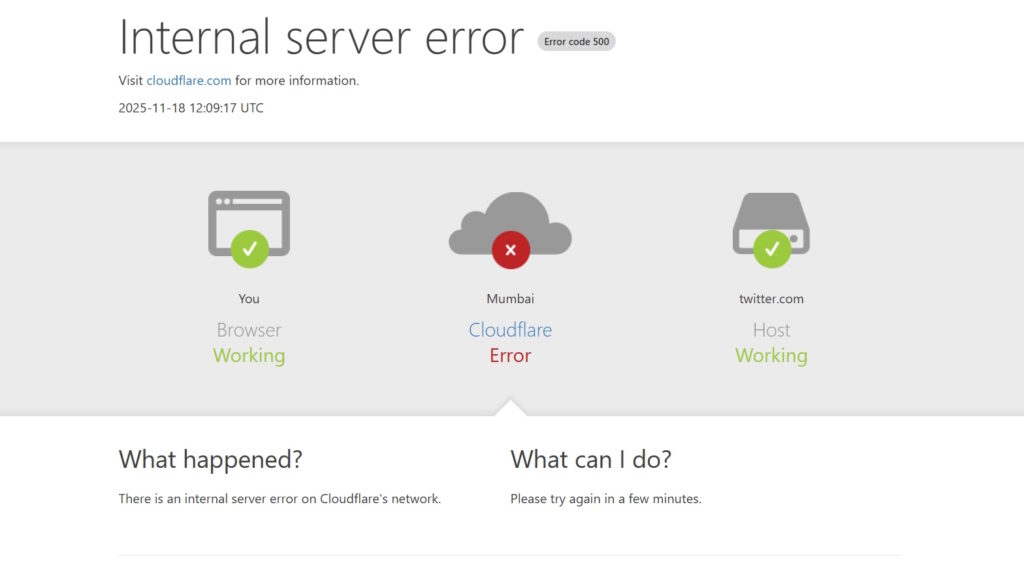This screenshot has width=1024, height=577.
Task: Click the Error status text in red
Action: point(511,355)
